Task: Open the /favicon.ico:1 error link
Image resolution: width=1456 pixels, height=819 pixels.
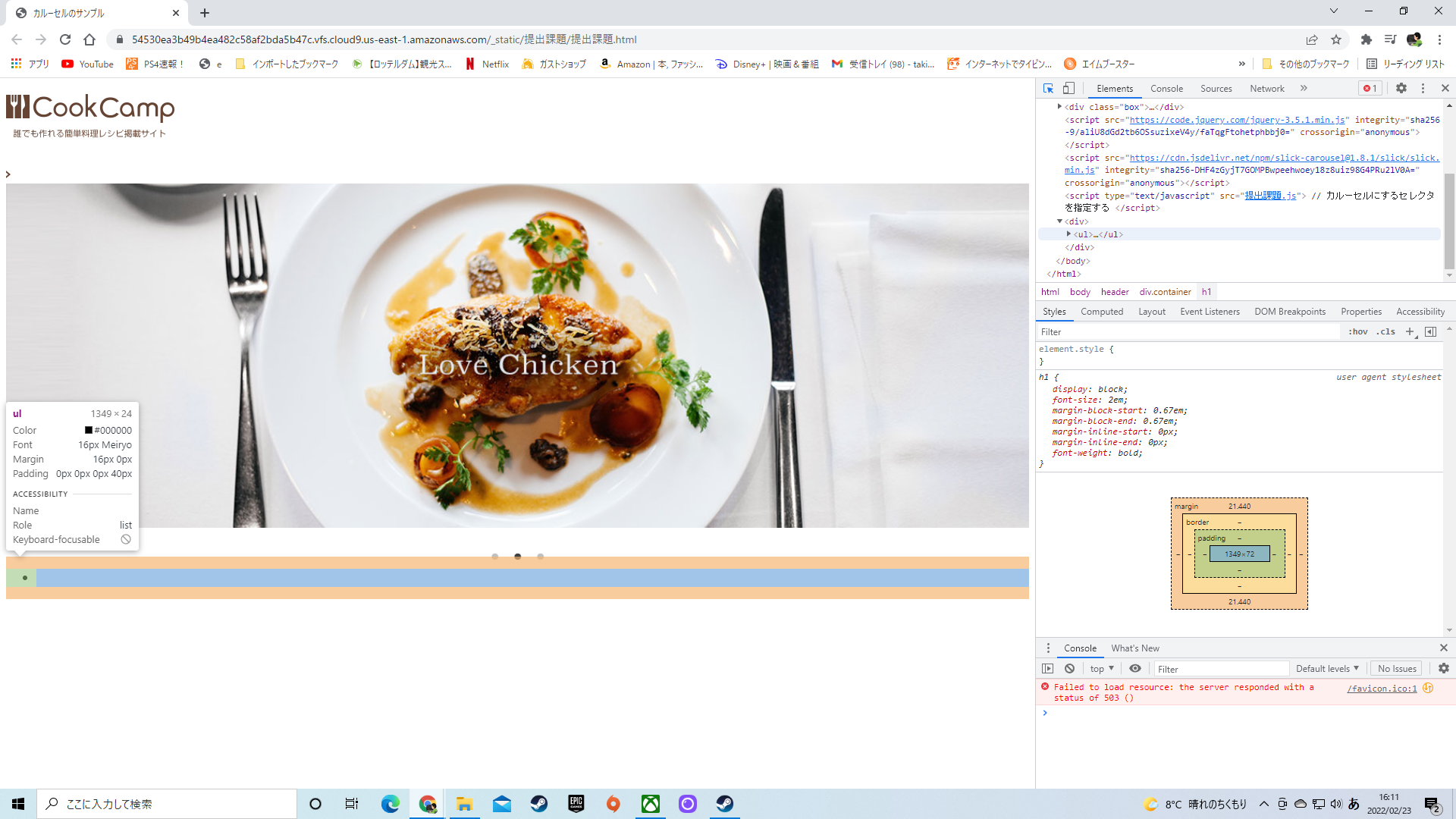Action: click(1382, 689)
